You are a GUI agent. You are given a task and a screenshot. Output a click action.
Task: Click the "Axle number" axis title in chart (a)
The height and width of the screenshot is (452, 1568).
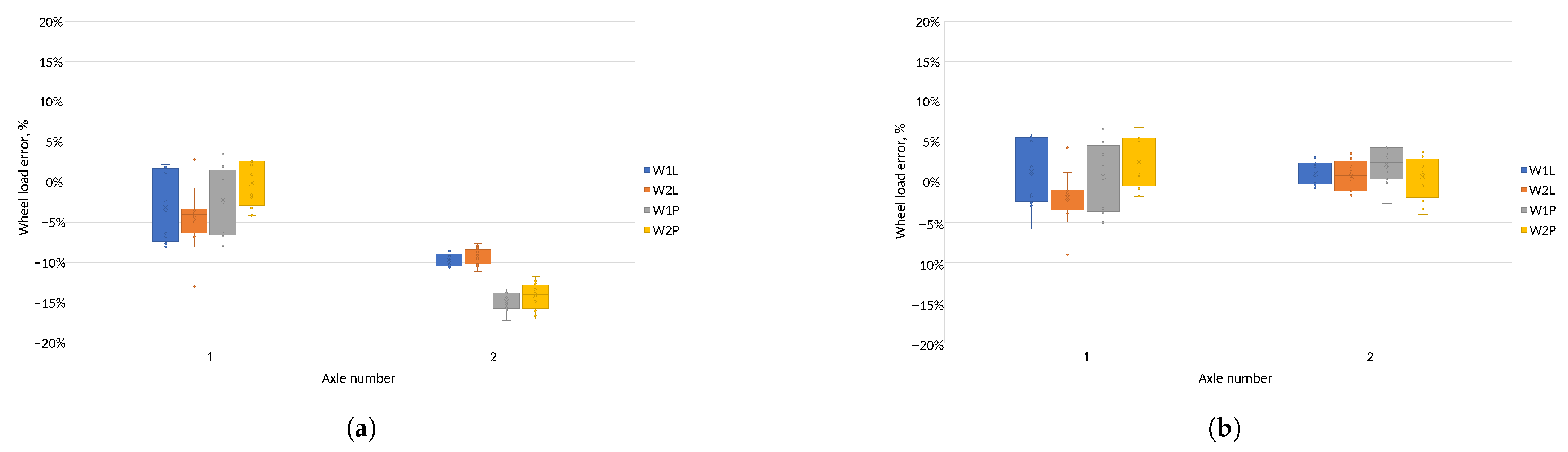358,378
